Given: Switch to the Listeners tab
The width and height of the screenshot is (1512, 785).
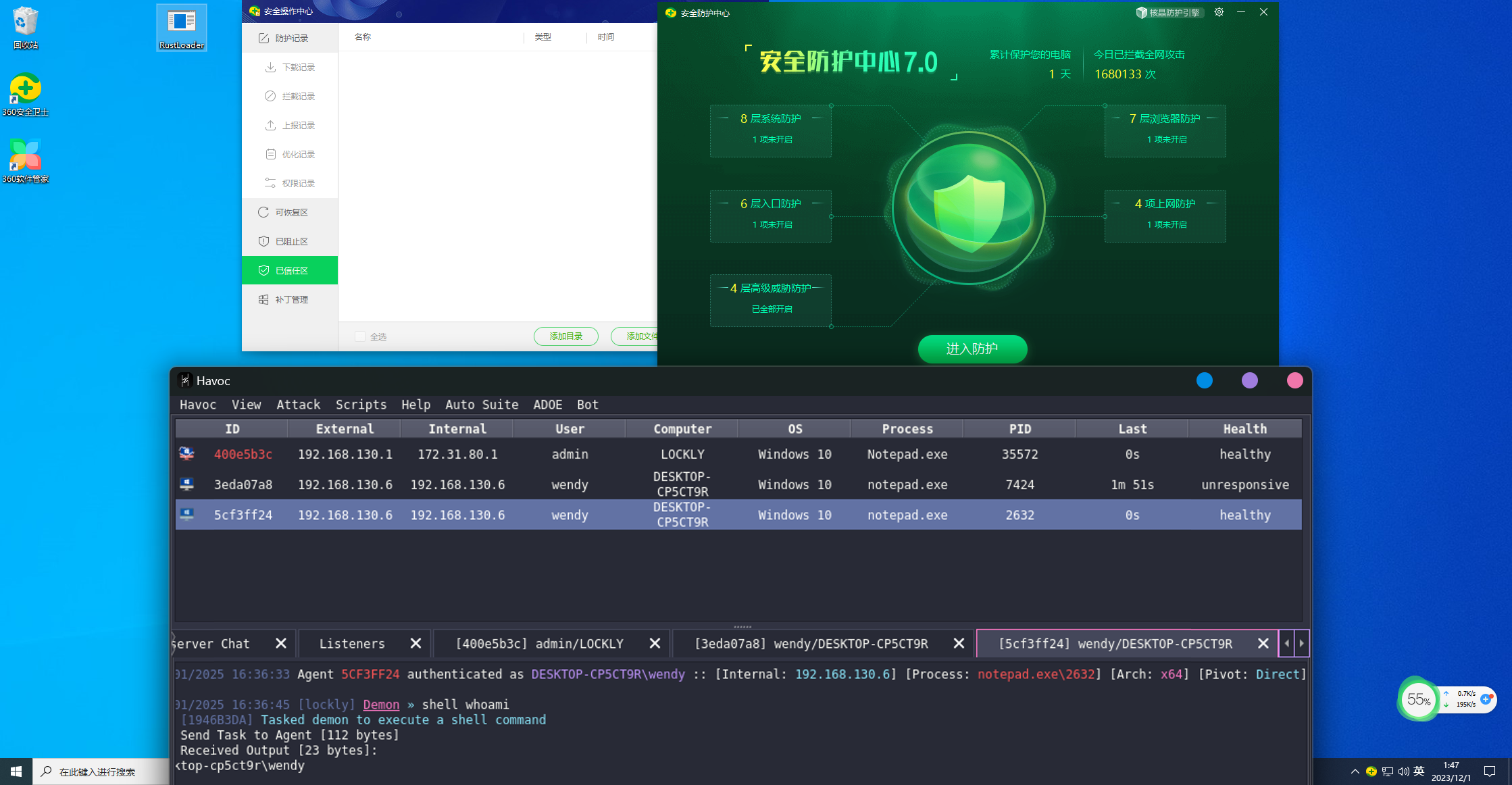Looking at the screenshot, I should [352, 644].
